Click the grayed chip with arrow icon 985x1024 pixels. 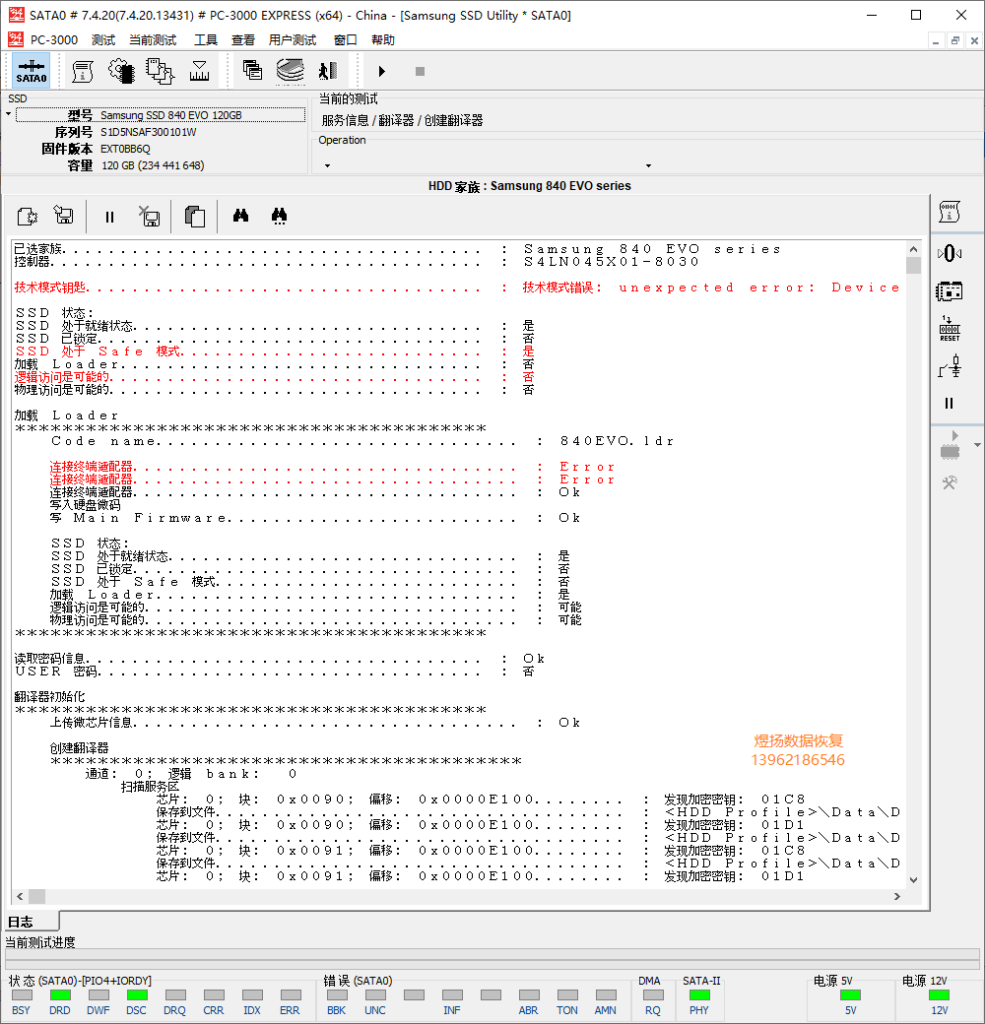pyautogui.click(x=950, y=445)
